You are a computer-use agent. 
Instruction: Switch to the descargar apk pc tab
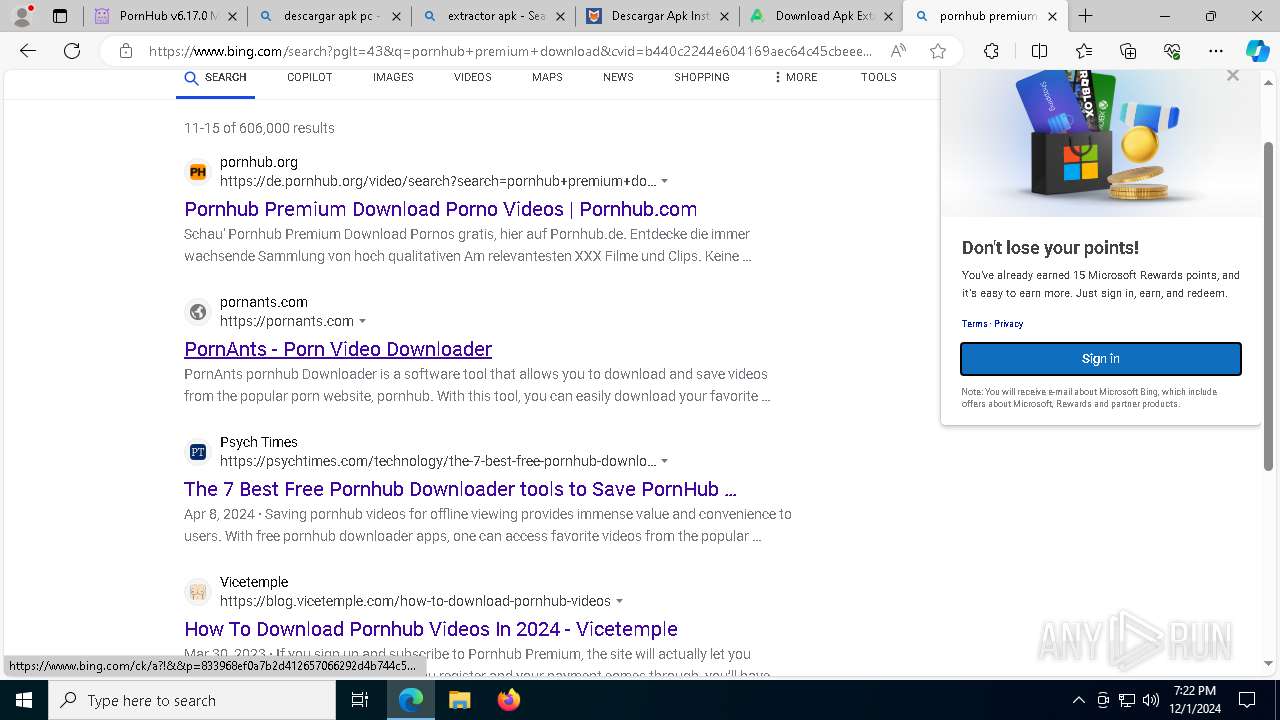(329, 16)
